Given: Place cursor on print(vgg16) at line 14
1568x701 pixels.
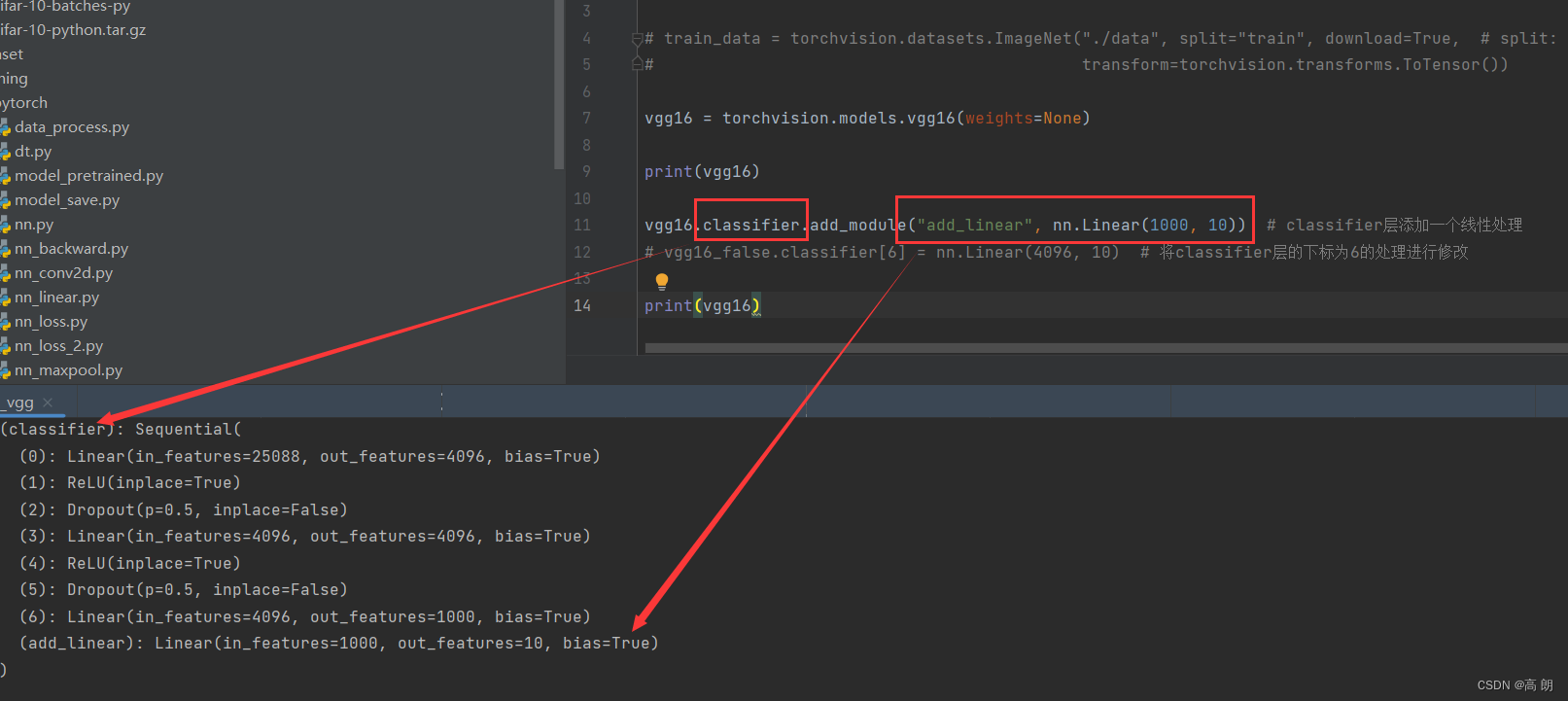Looking at the screenshot, I should pos(702,305).
